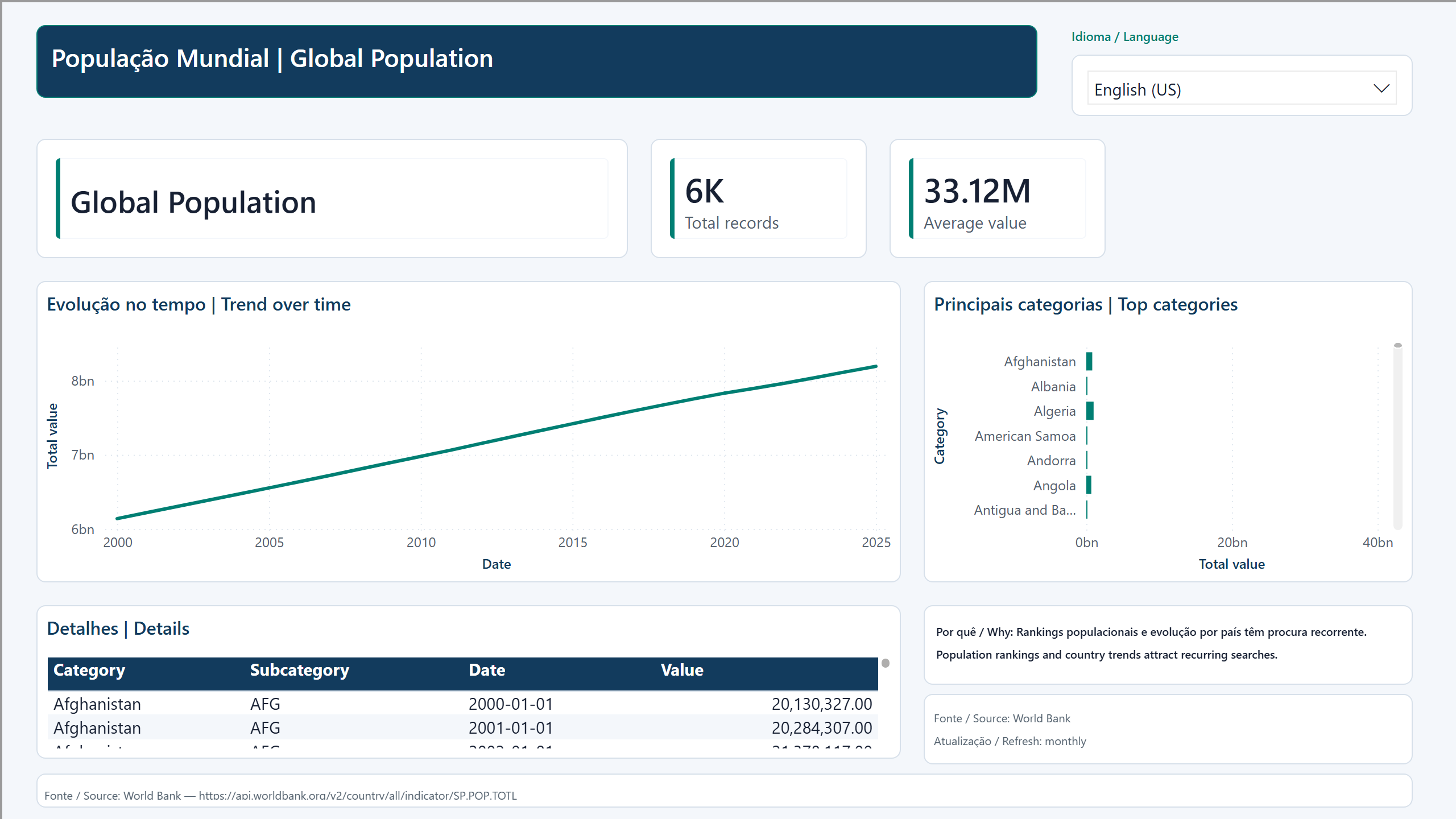Select the 6K total records figure
This screenshot has height=819, width=1456.
pos(704,191)
